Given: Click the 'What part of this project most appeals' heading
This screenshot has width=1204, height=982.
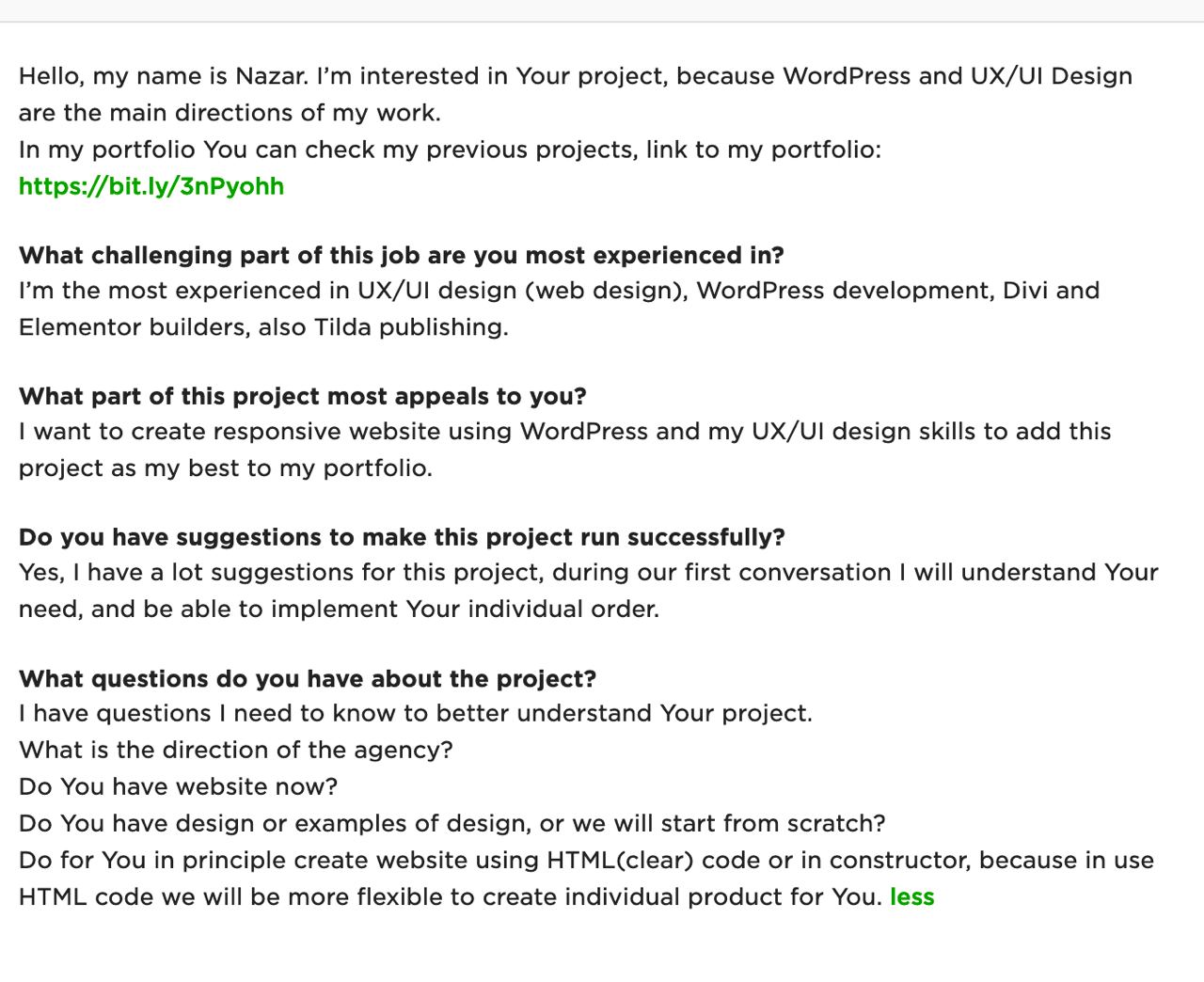Looking at the screenshot, I should tap(303, 396).
